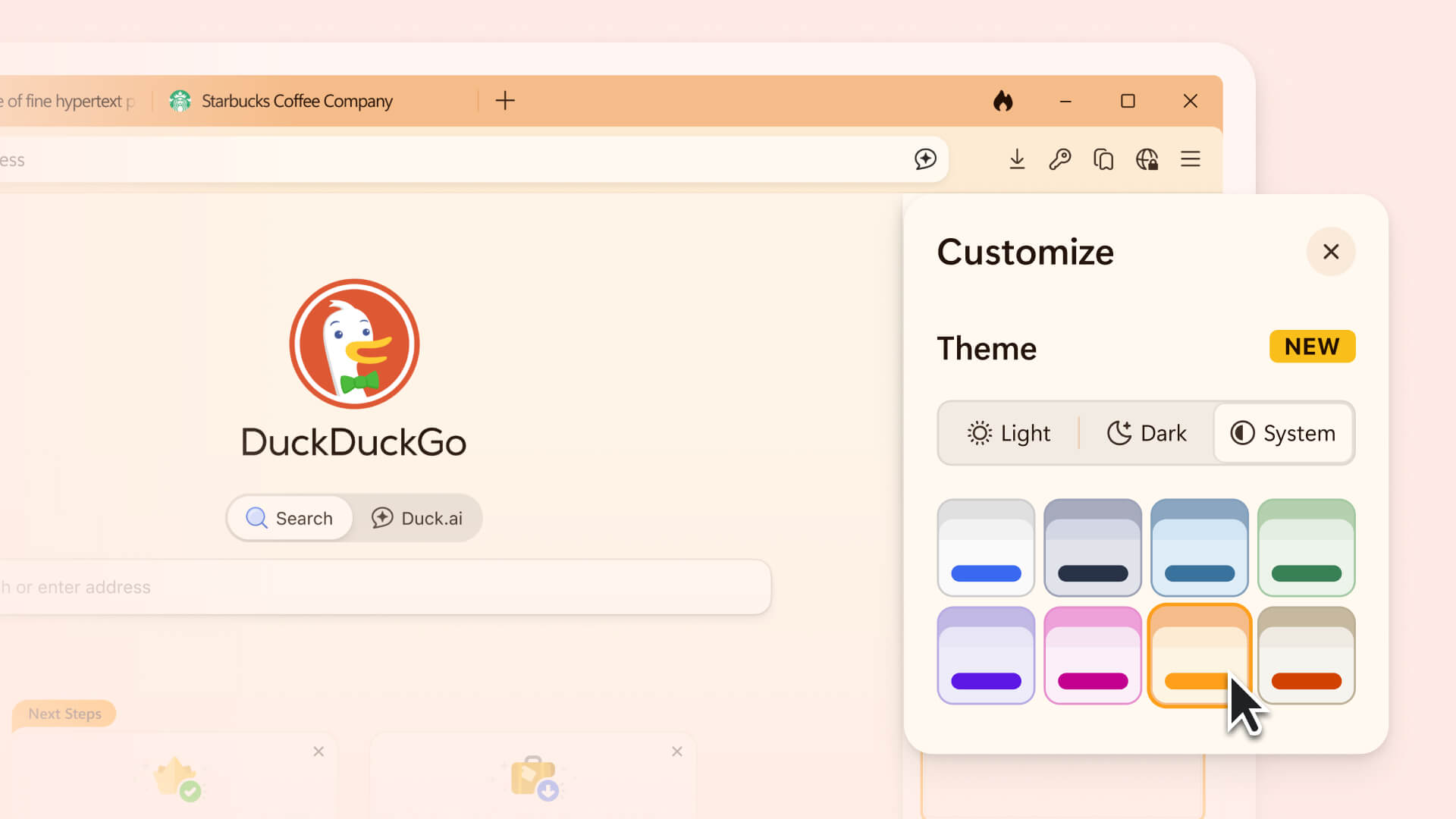Switch theme to Dark mode
This screenshot has width=1456, height=819.
[1147, 433]
